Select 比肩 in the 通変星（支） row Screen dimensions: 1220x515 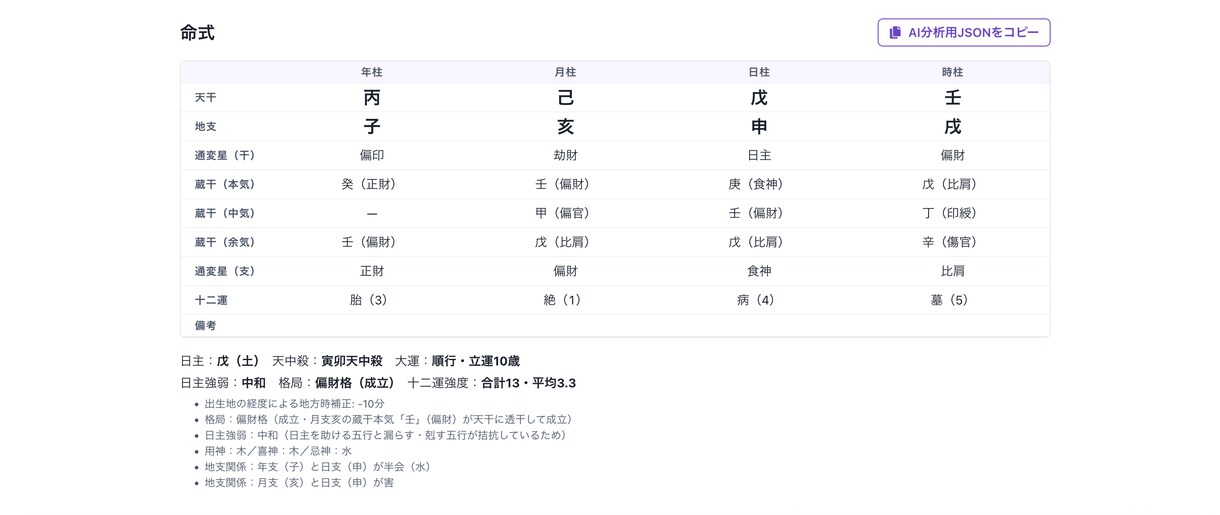[x=953, y=272]
